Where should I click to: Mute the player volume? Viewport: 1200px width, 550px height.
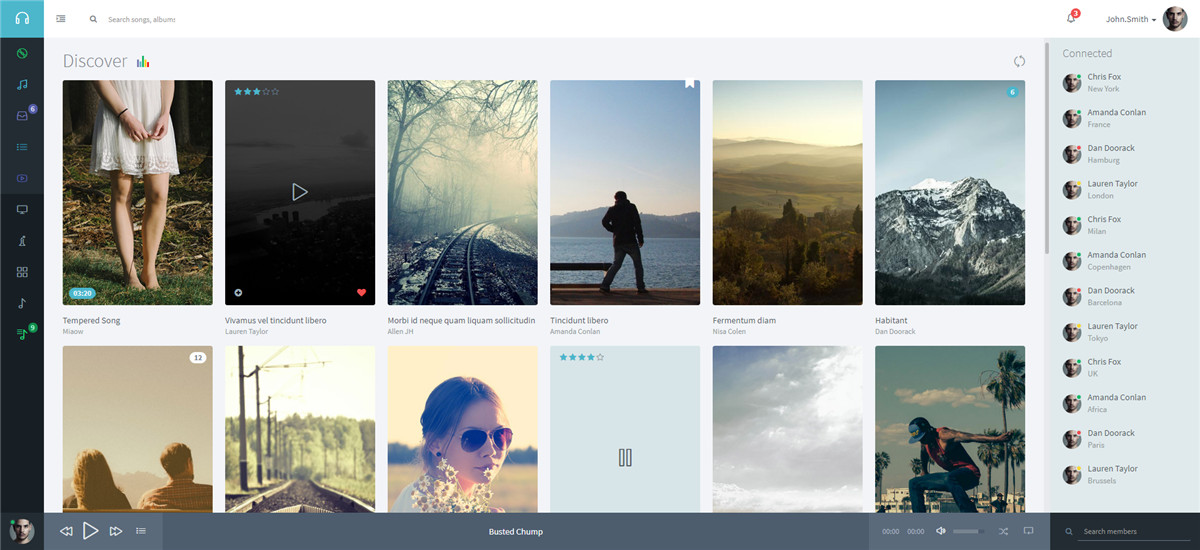coord(940,531)
